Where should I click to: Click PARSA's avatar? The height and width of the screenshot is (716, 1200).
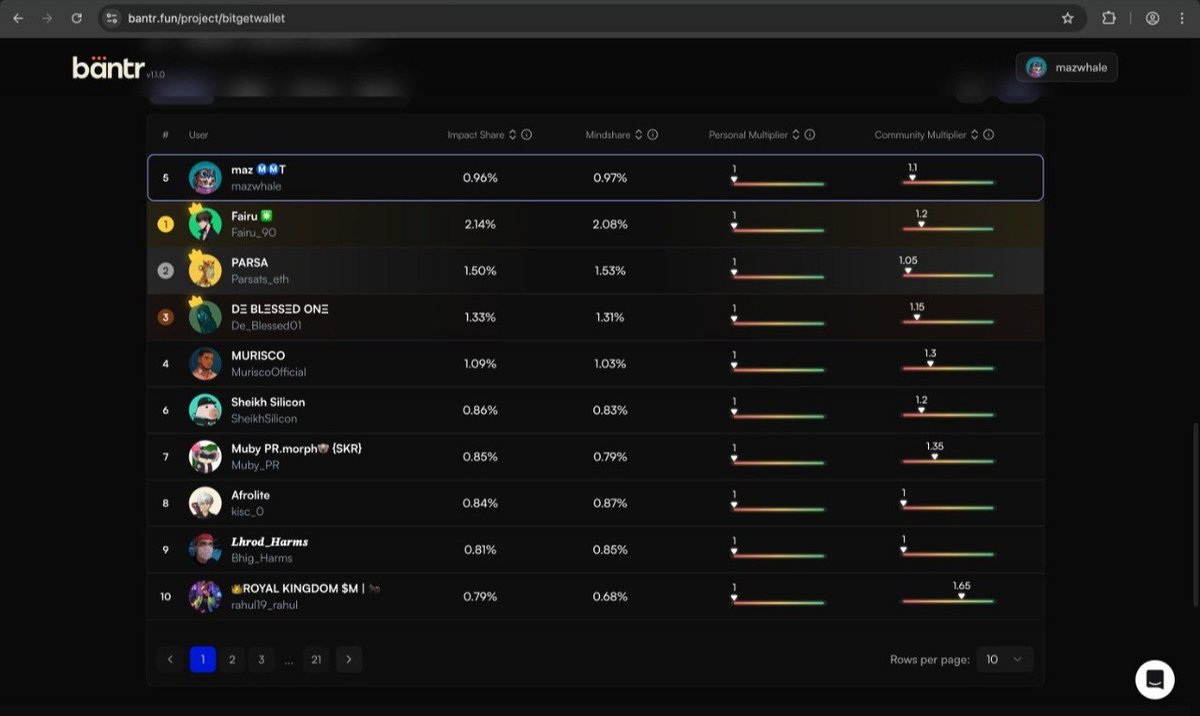click(205, 271)
